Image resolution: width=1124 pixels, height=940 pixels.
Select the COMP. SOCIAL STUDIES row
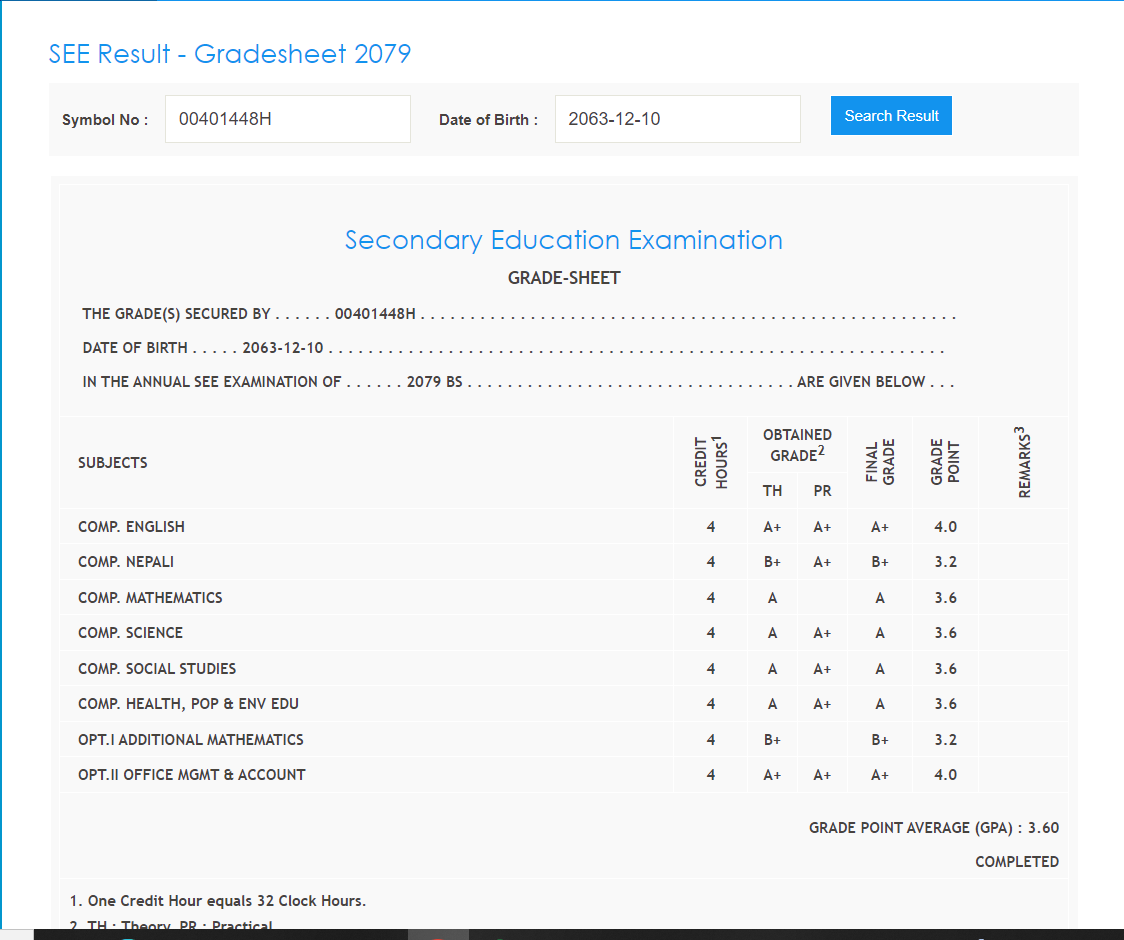[x=157, y=669]
